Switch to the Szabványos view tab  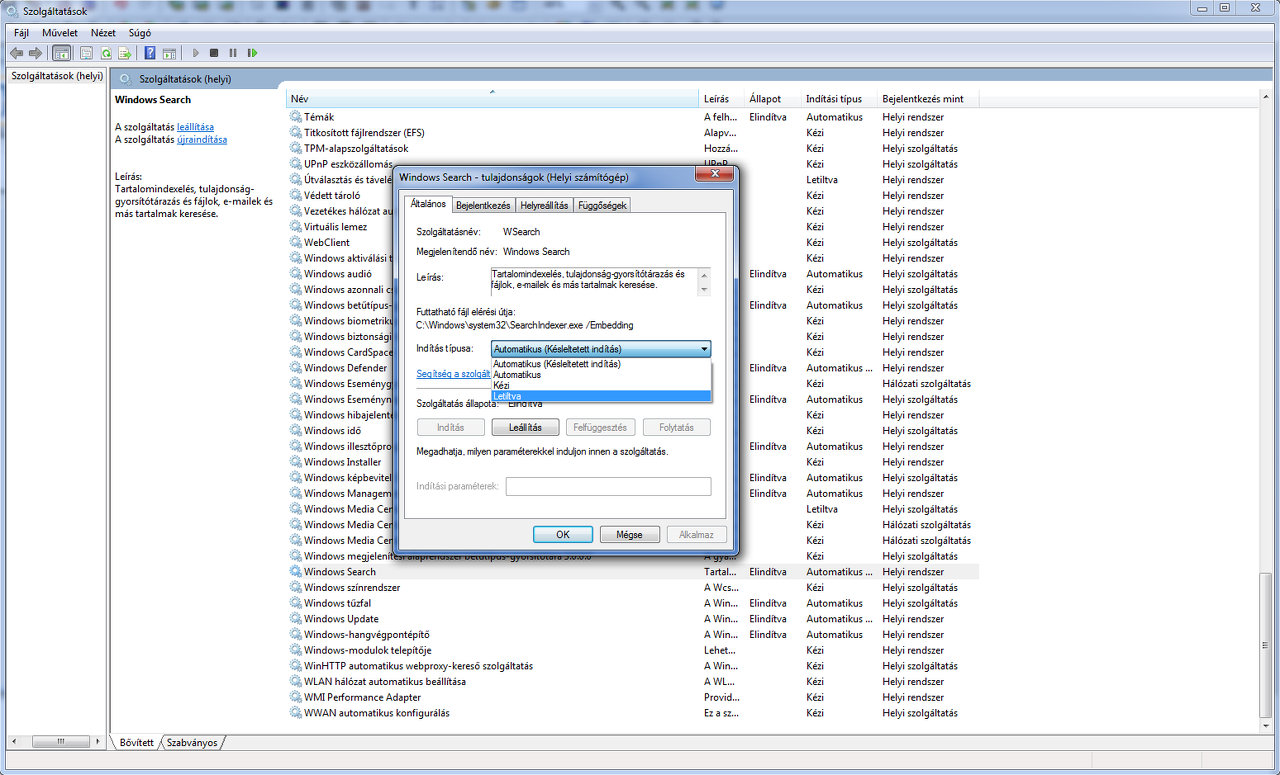tap(192, 743)
